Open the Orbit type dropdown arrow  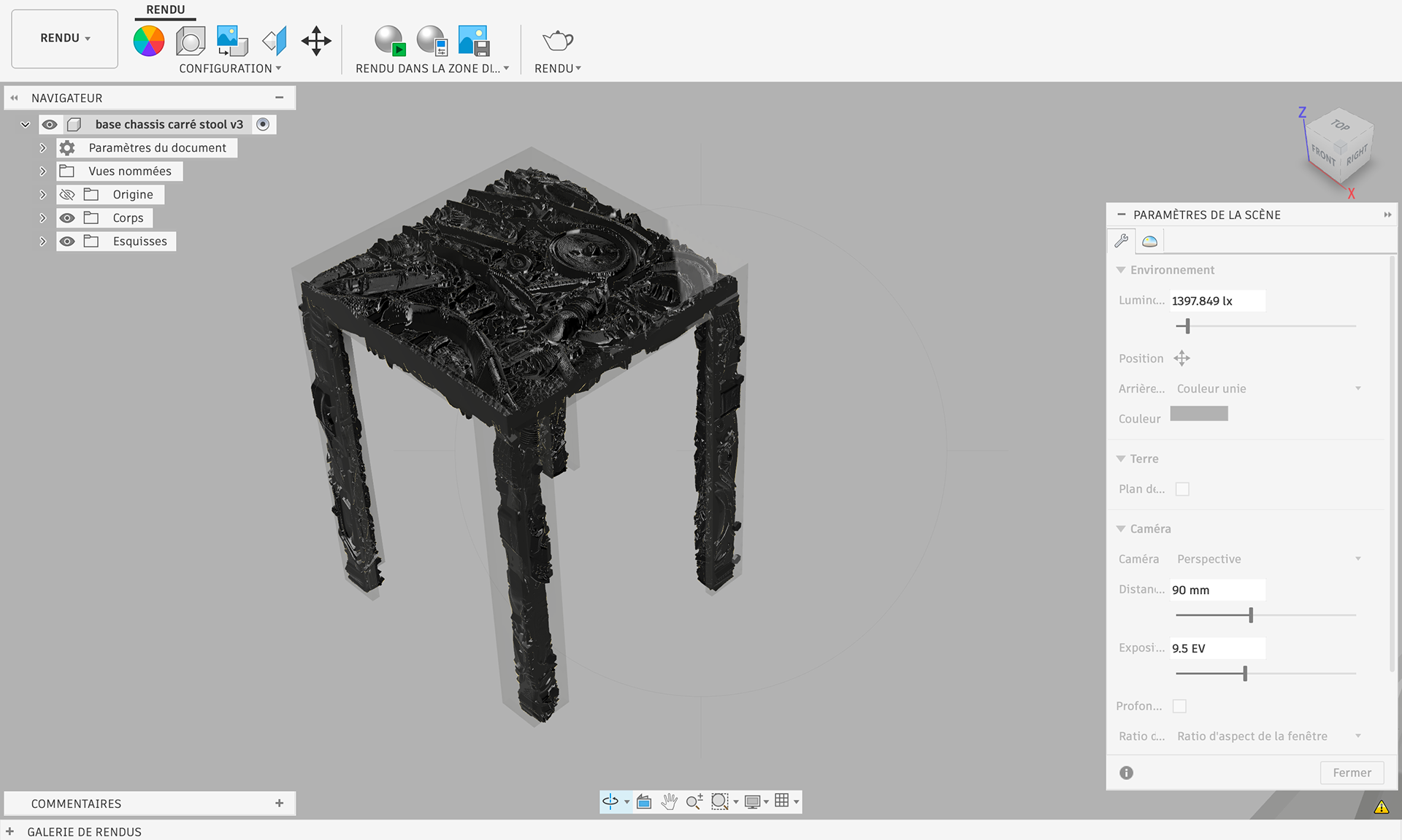[627, 802]
